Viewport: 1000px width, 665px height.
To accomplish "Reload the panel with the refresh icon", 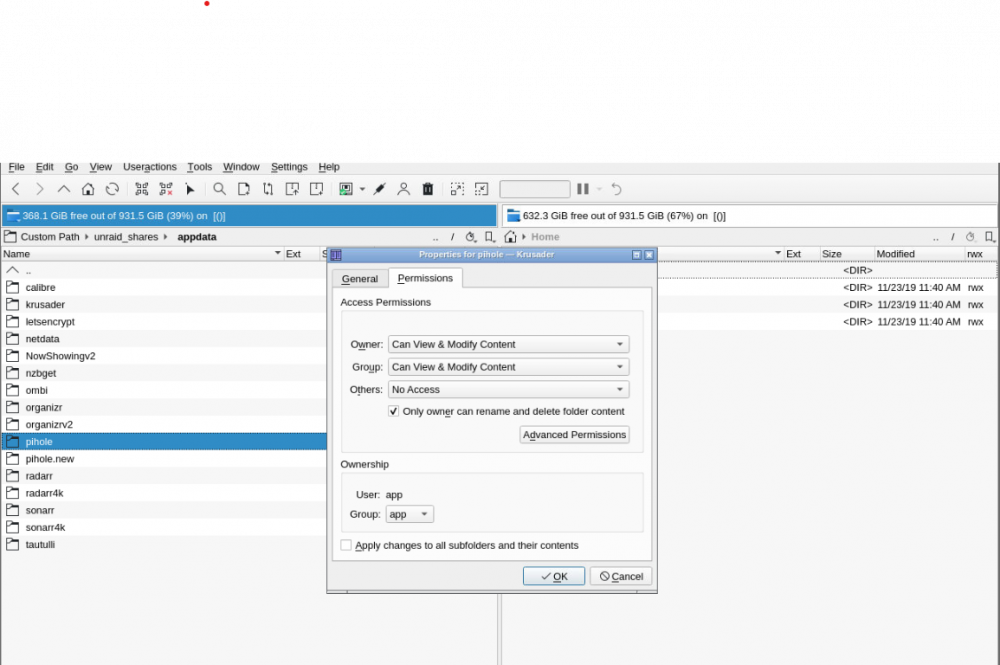I will tap(112, 189).
